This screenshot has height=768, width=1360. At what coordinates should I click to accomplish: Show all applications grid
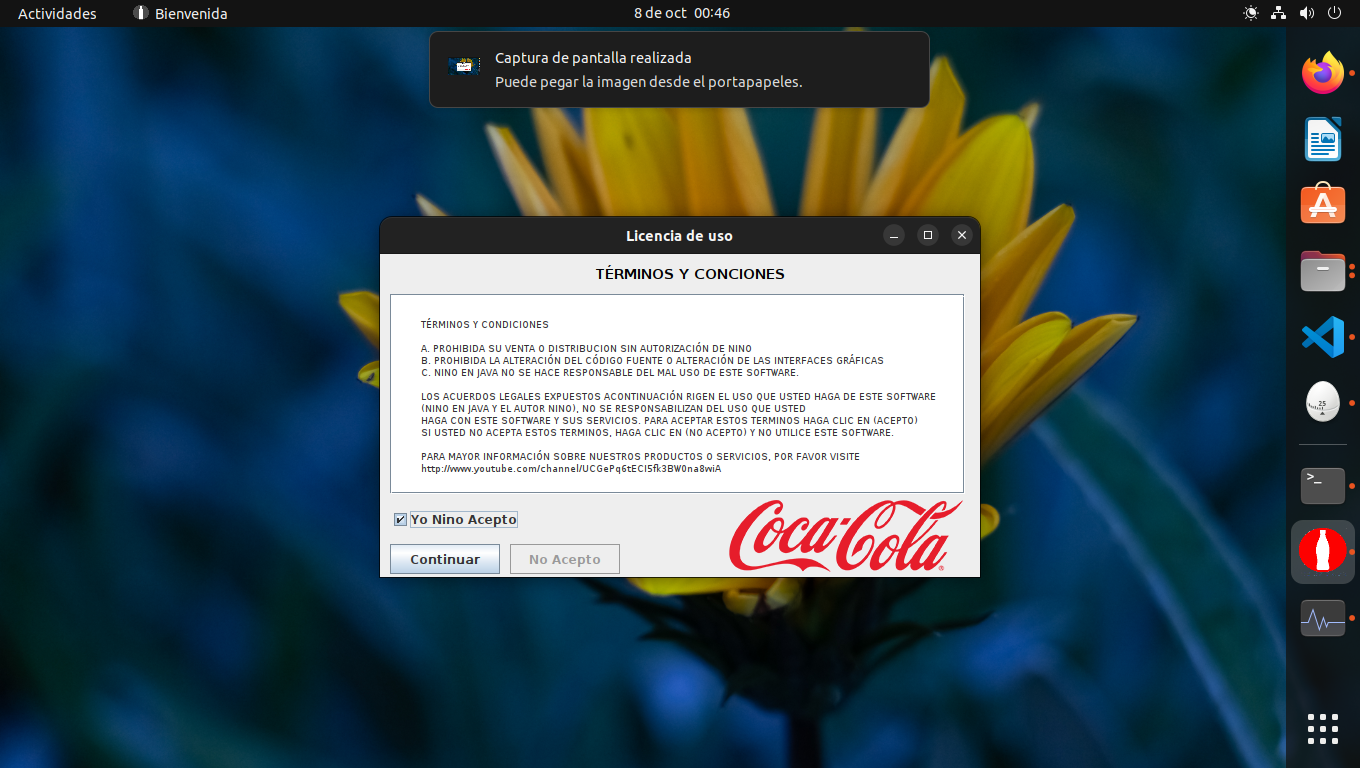[x=1322, y=728]
